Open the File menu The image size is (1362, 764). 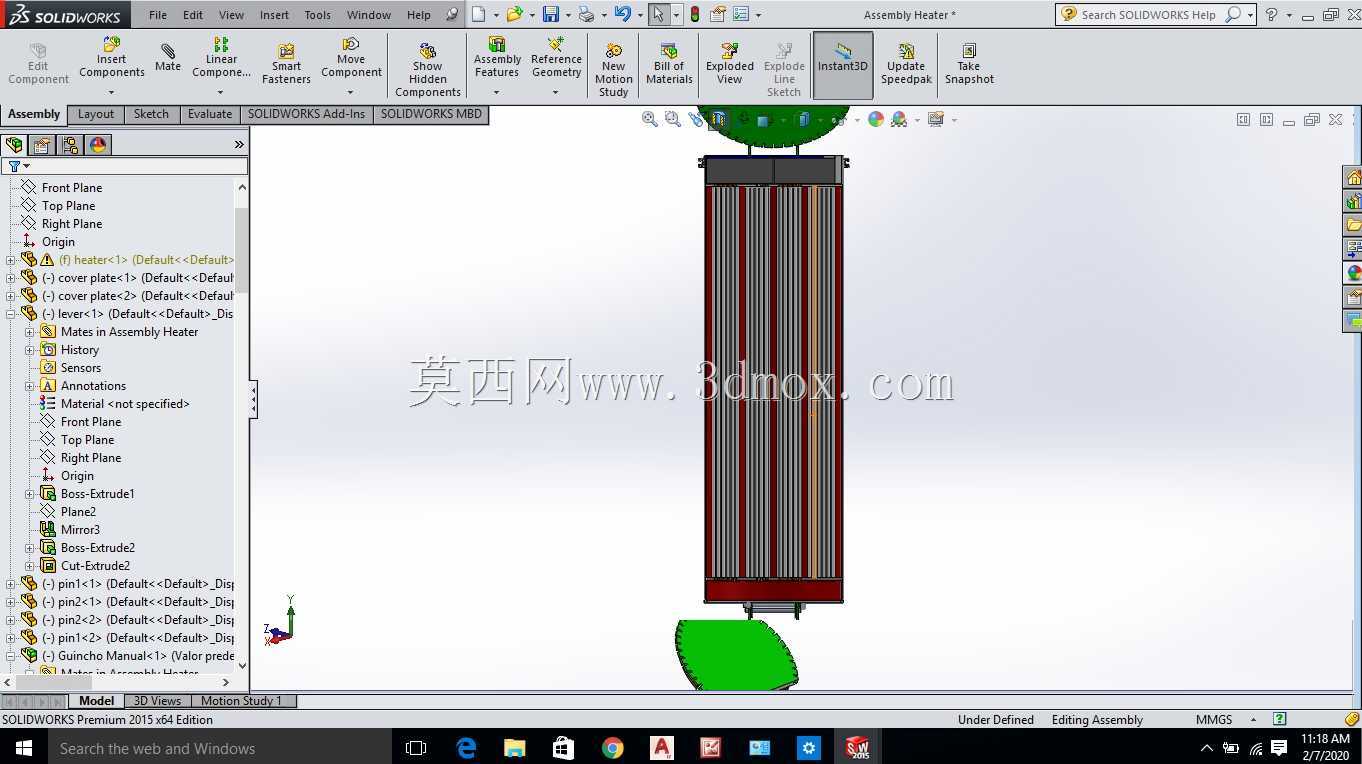158,15
